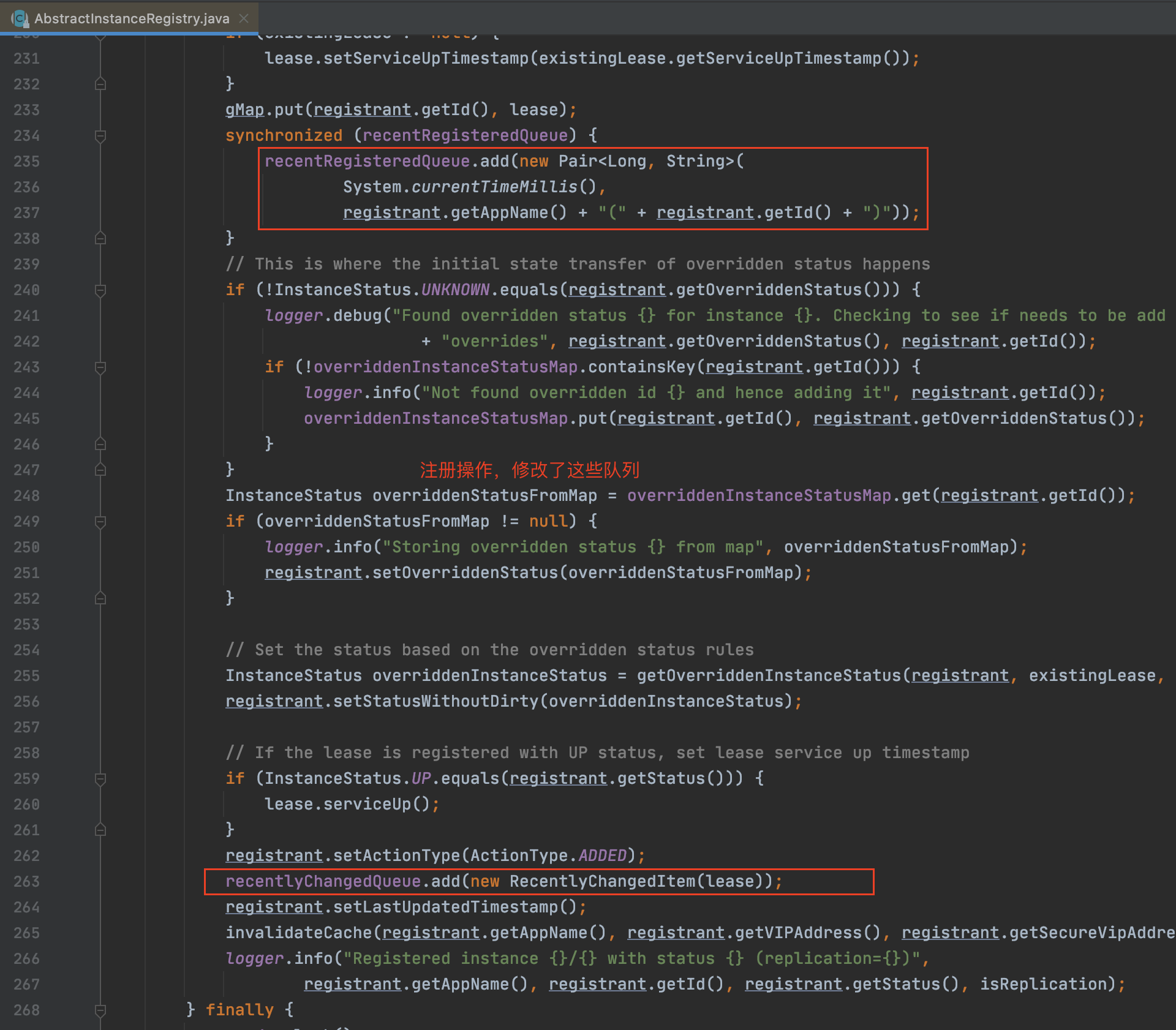This screenshot has width=1176, height=1030.
Task: Click "Registered instance" log string on line 266
Action: (631, 958)
